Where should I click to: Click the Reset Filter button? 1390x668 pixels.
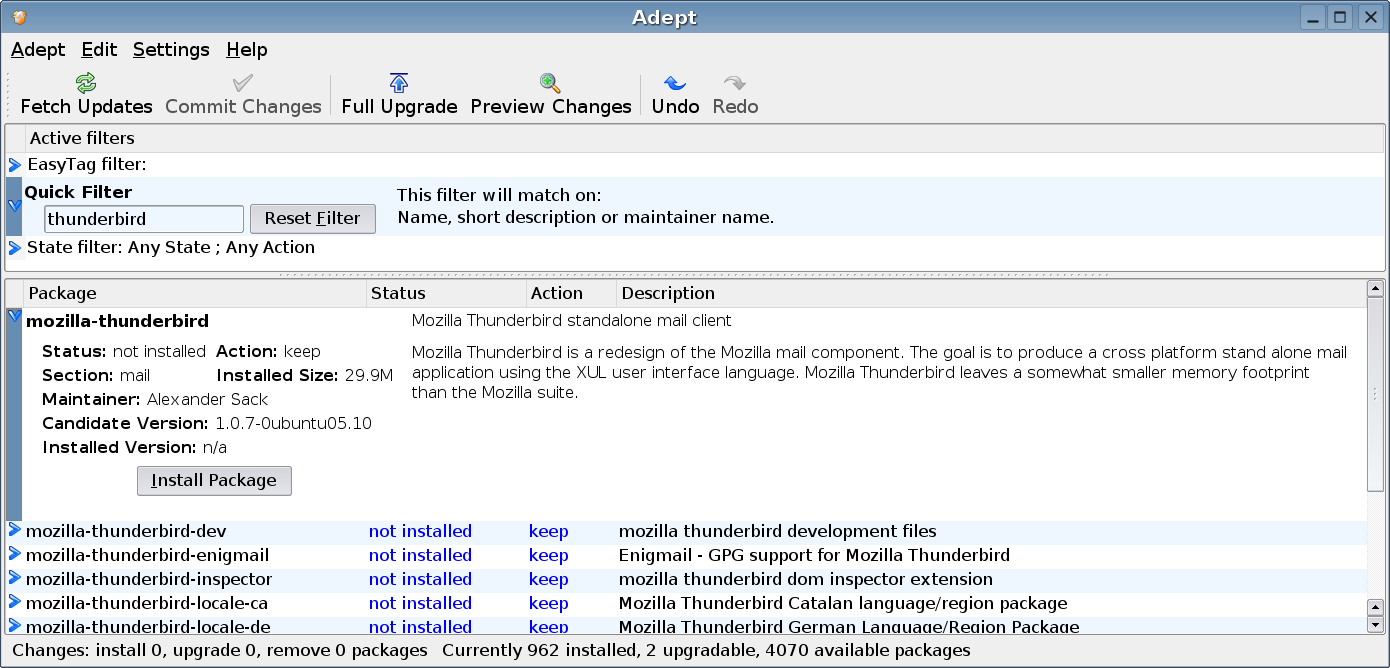pos(312,219)
